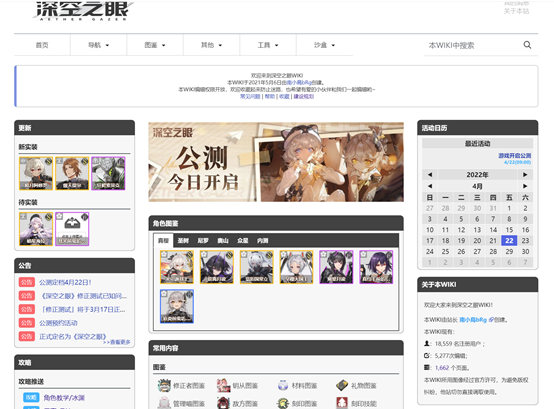Click the red 公告 tag beside 公测预约活动
Image resolution: width=554 pixels, height=409 pixels.
(x=26, y=323)
